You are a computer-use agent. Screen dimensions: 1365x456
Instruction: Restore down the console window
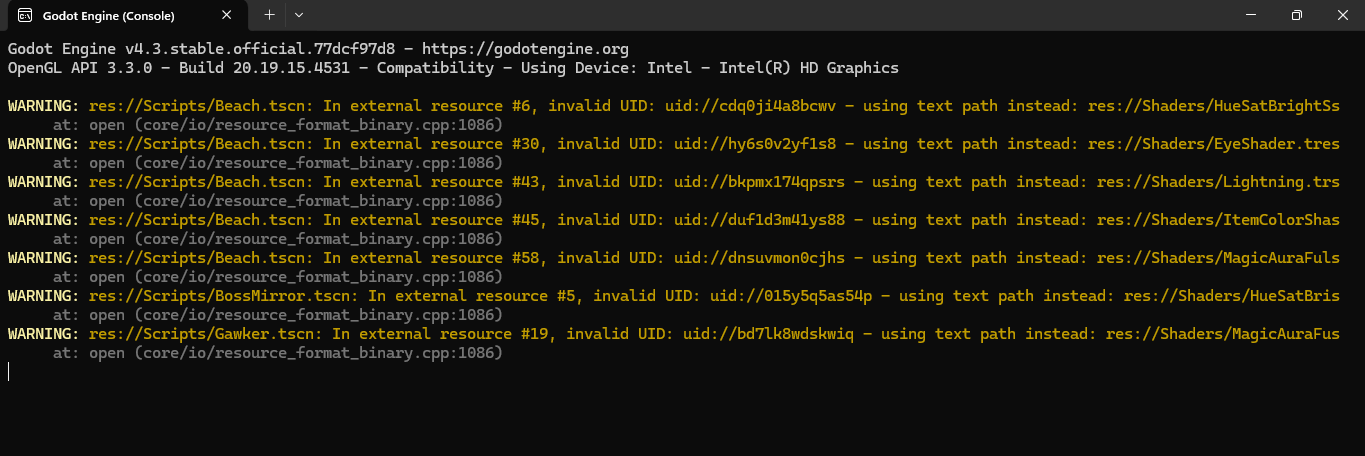(x=1296, y=15)
